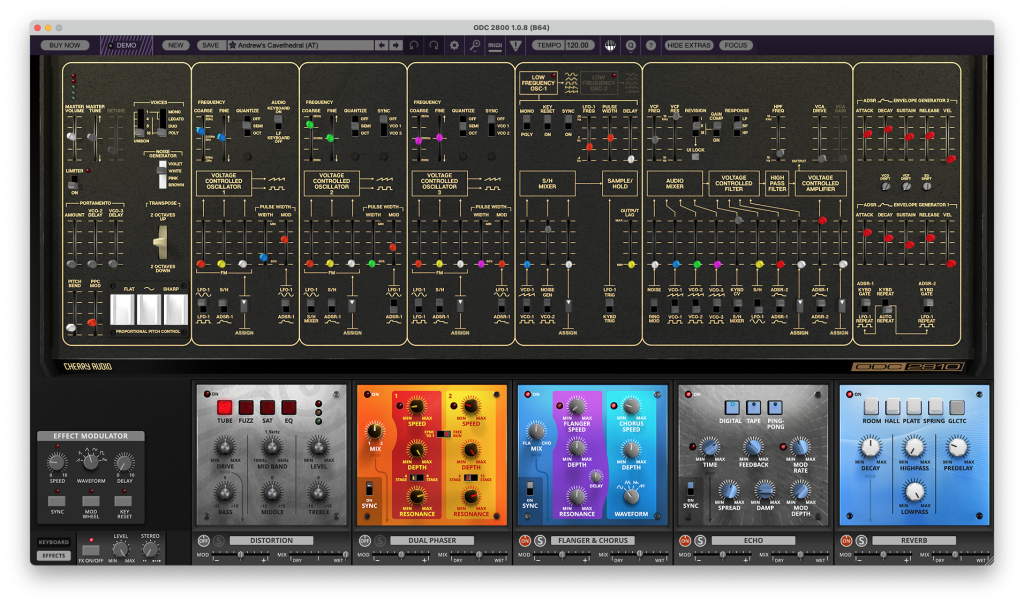Toggle the Effect Modulator SYNC button
The height and width of the screenshot is (605, 1024).
57,501
